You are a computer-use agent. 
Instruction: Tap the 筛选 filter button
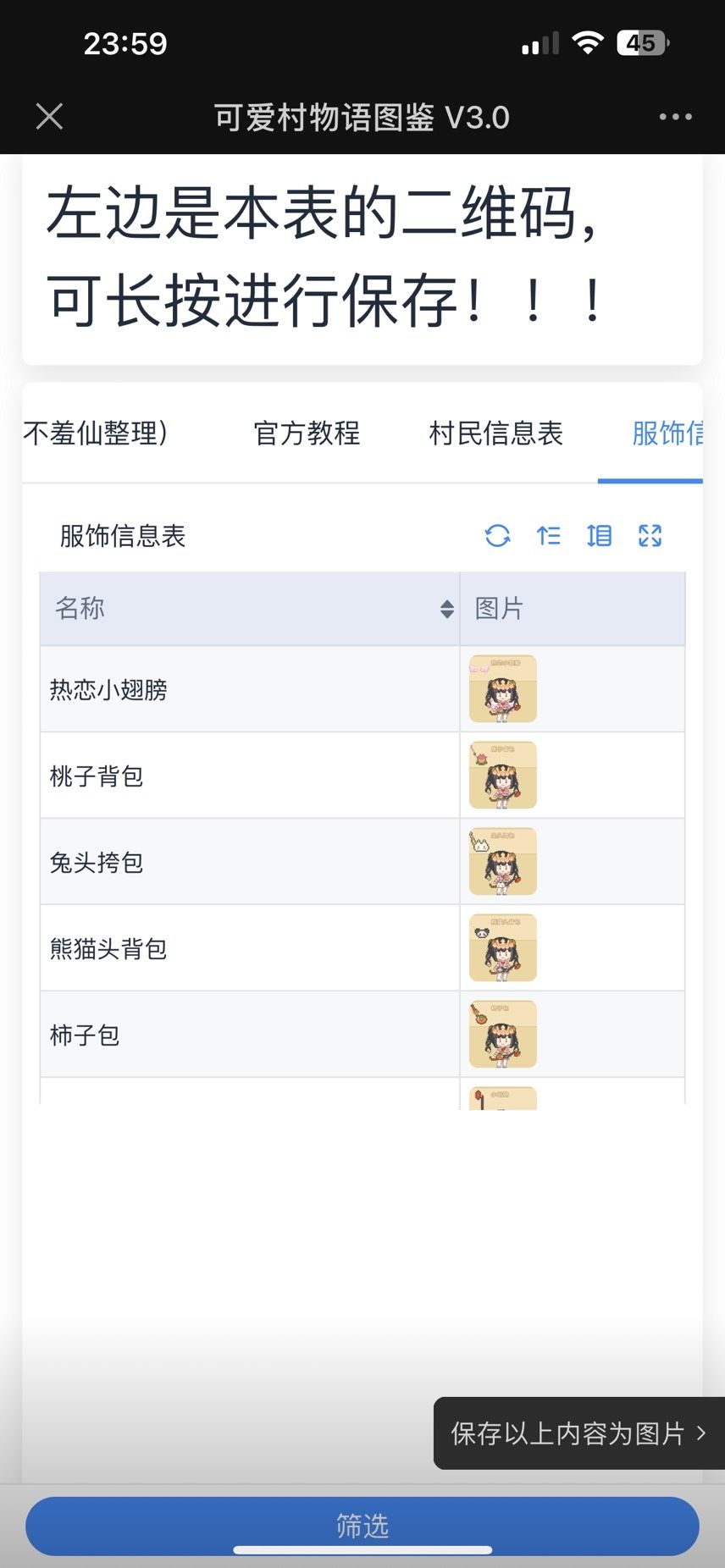tap(362, 1526)
